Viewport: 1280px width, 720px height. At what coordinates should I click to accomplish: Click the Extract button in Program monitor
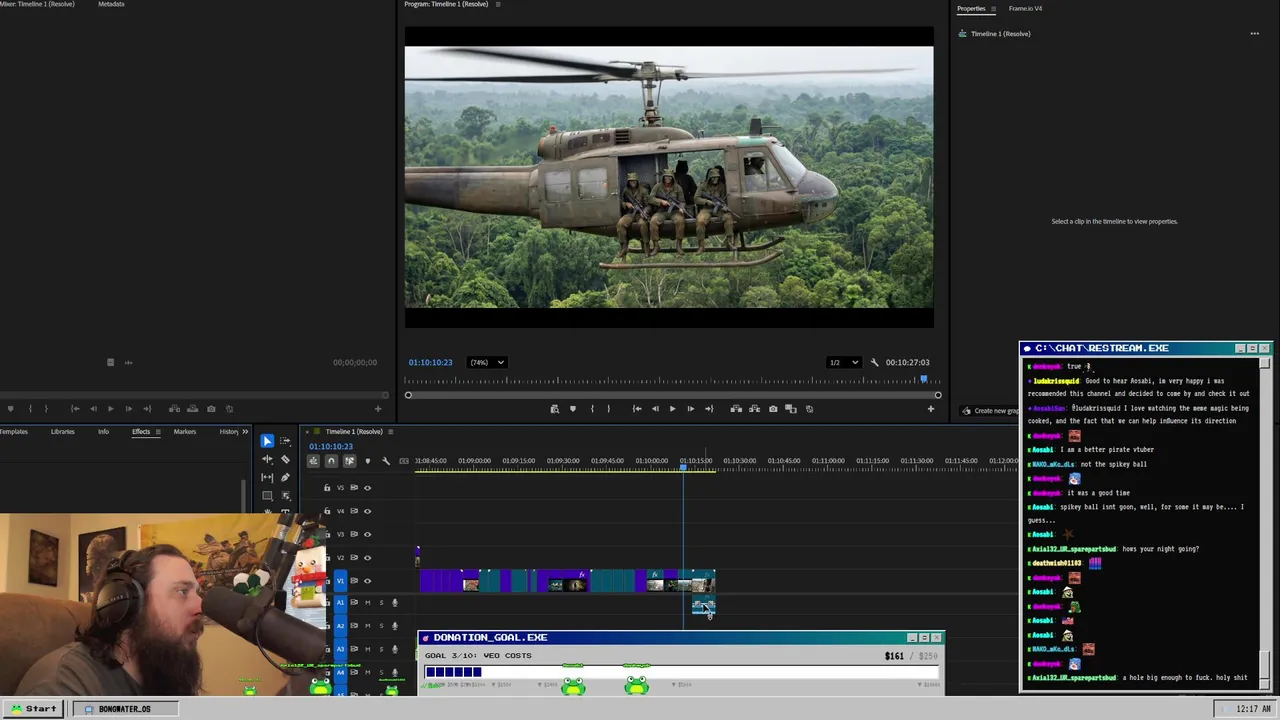point(754,408)
